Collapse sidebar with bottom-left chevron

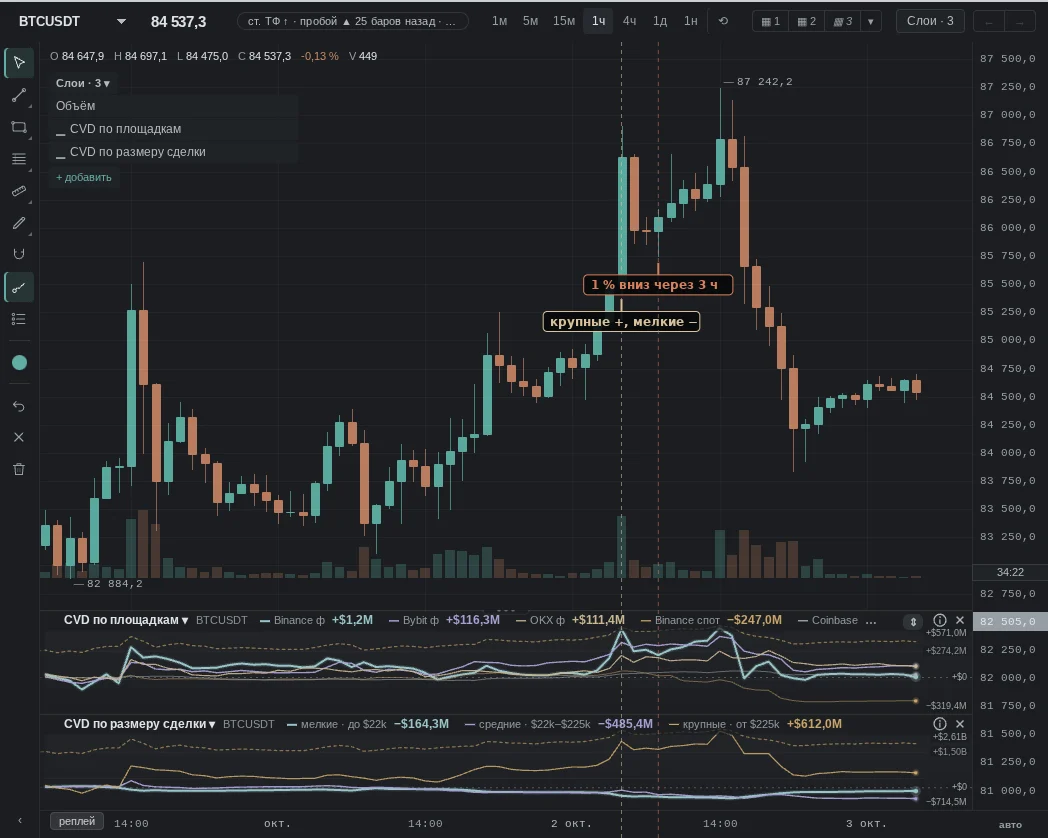pos(19,820)
